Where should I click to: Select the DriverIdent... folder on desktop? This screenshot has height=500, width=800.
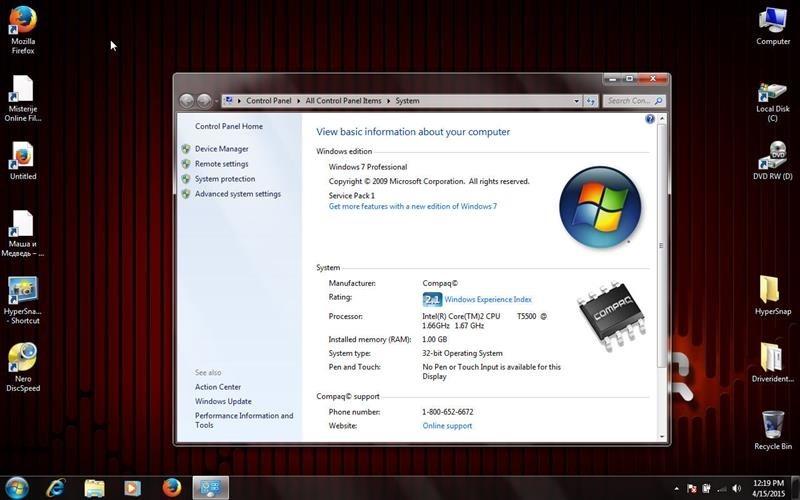(x=772, y=363)
